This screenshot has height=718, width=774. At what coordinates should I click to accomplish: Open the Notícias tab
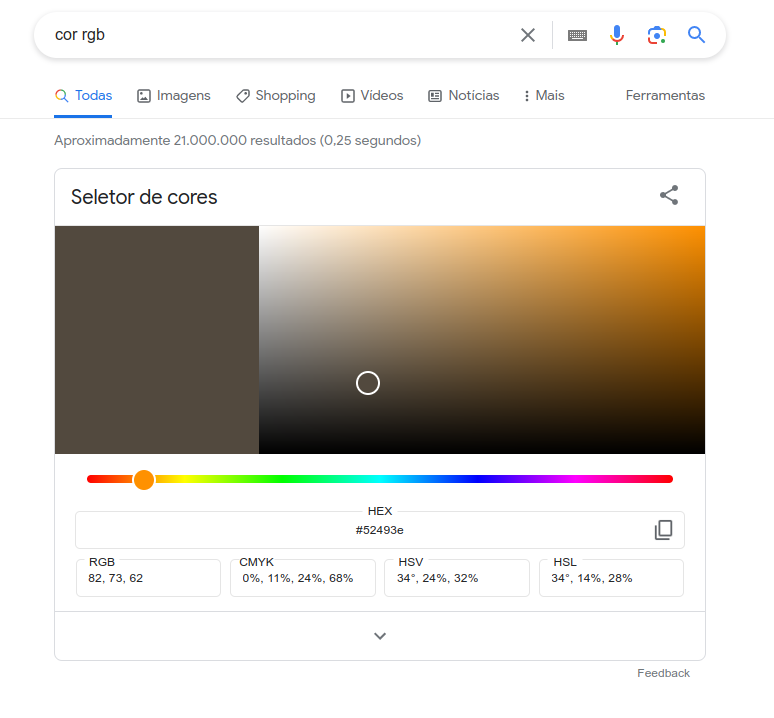[x=464, y=95]
